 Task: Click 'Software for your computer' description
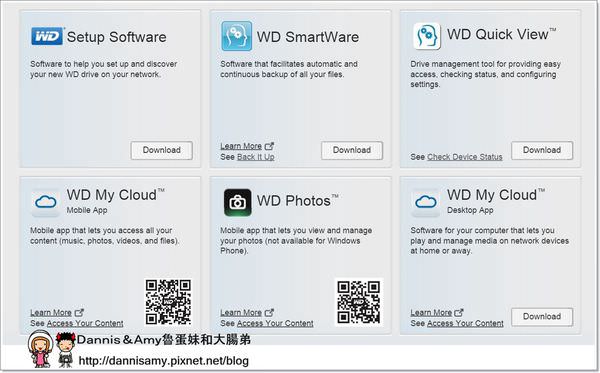point(490,241)
